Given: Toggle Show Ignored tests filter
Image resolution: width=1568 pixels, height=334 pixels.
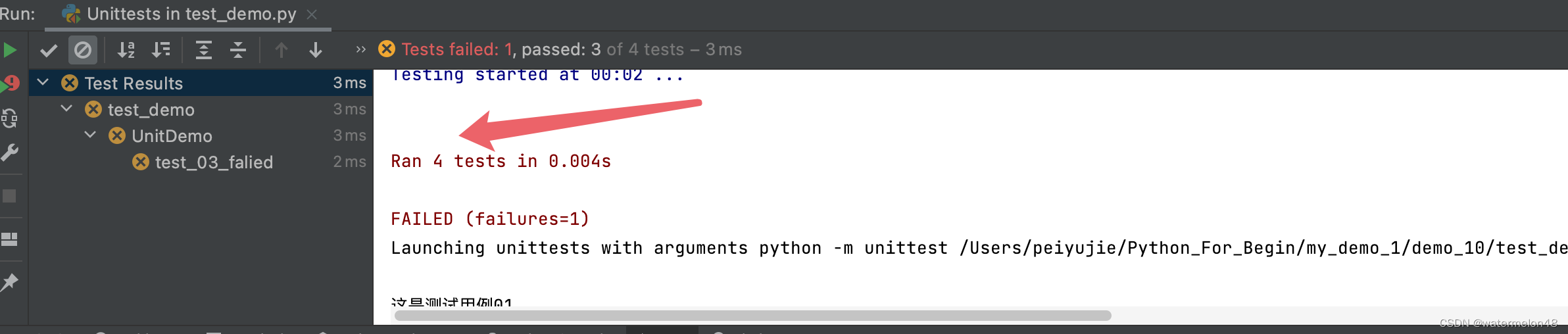Looking at the screenshot, I should 83,50.
